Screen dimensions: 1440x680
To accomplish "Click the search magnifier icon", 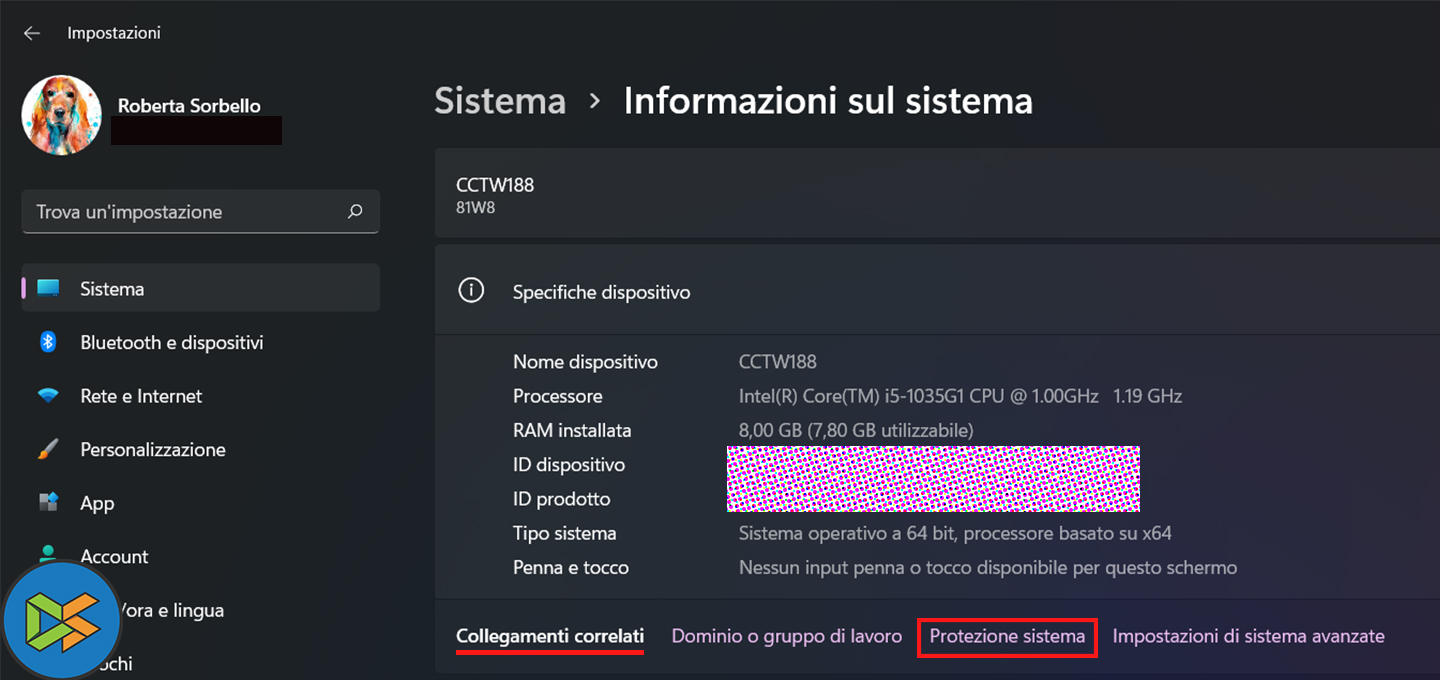I will point(355,212).
